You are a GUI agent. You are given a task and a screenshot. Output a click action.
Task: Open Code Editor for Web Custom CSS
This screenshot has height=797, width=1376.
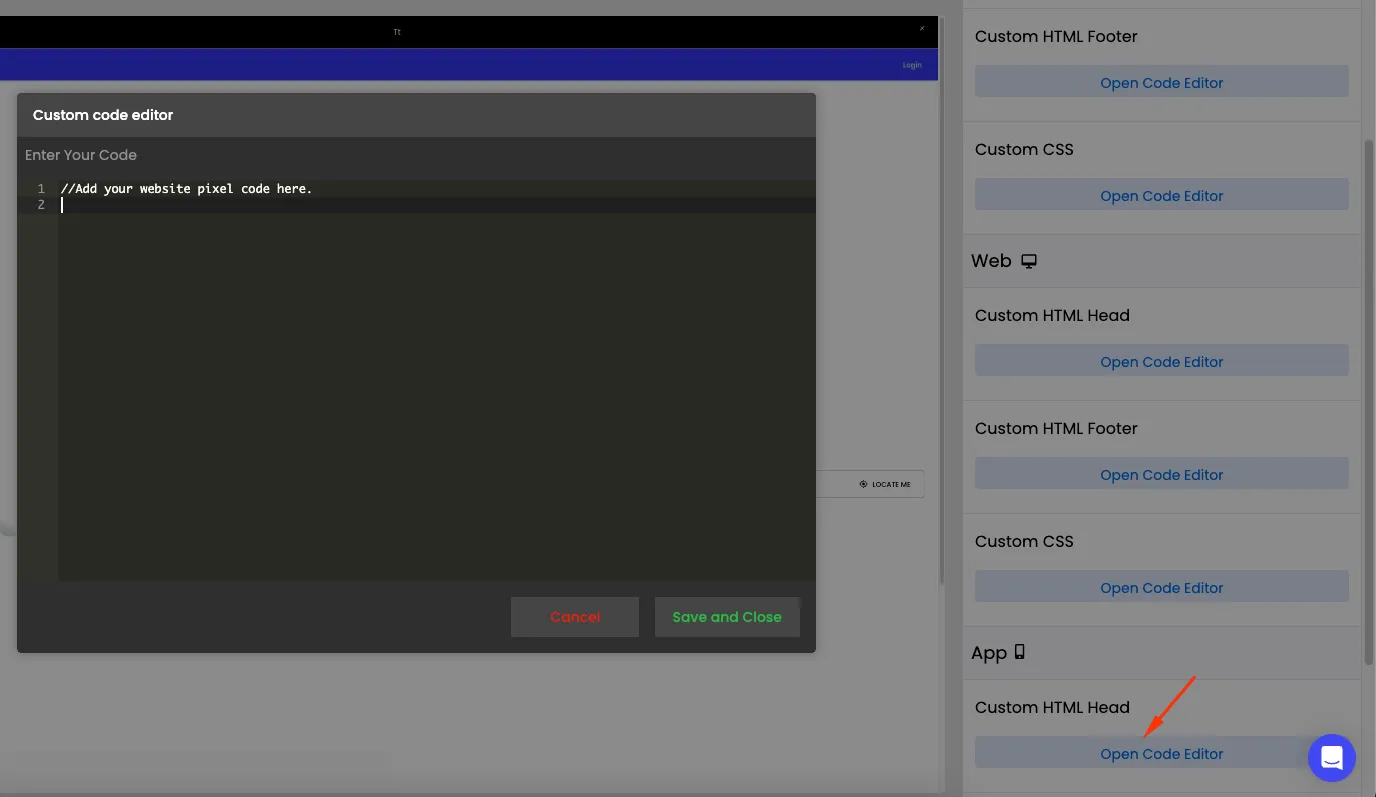[1162, 588]
